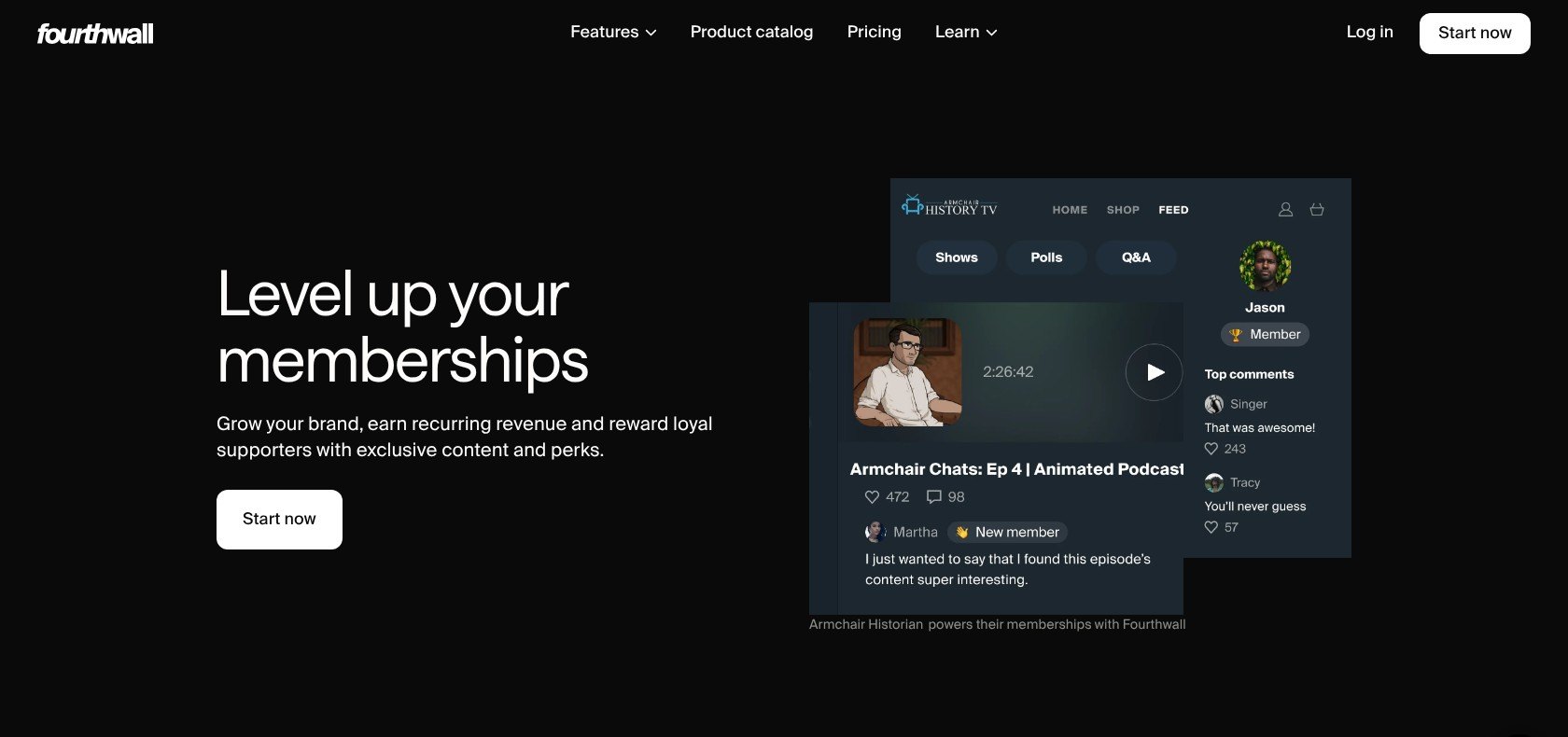The image size is (1568, 737).
Task: Click the fourthwall logo
Action: point(95,34)
